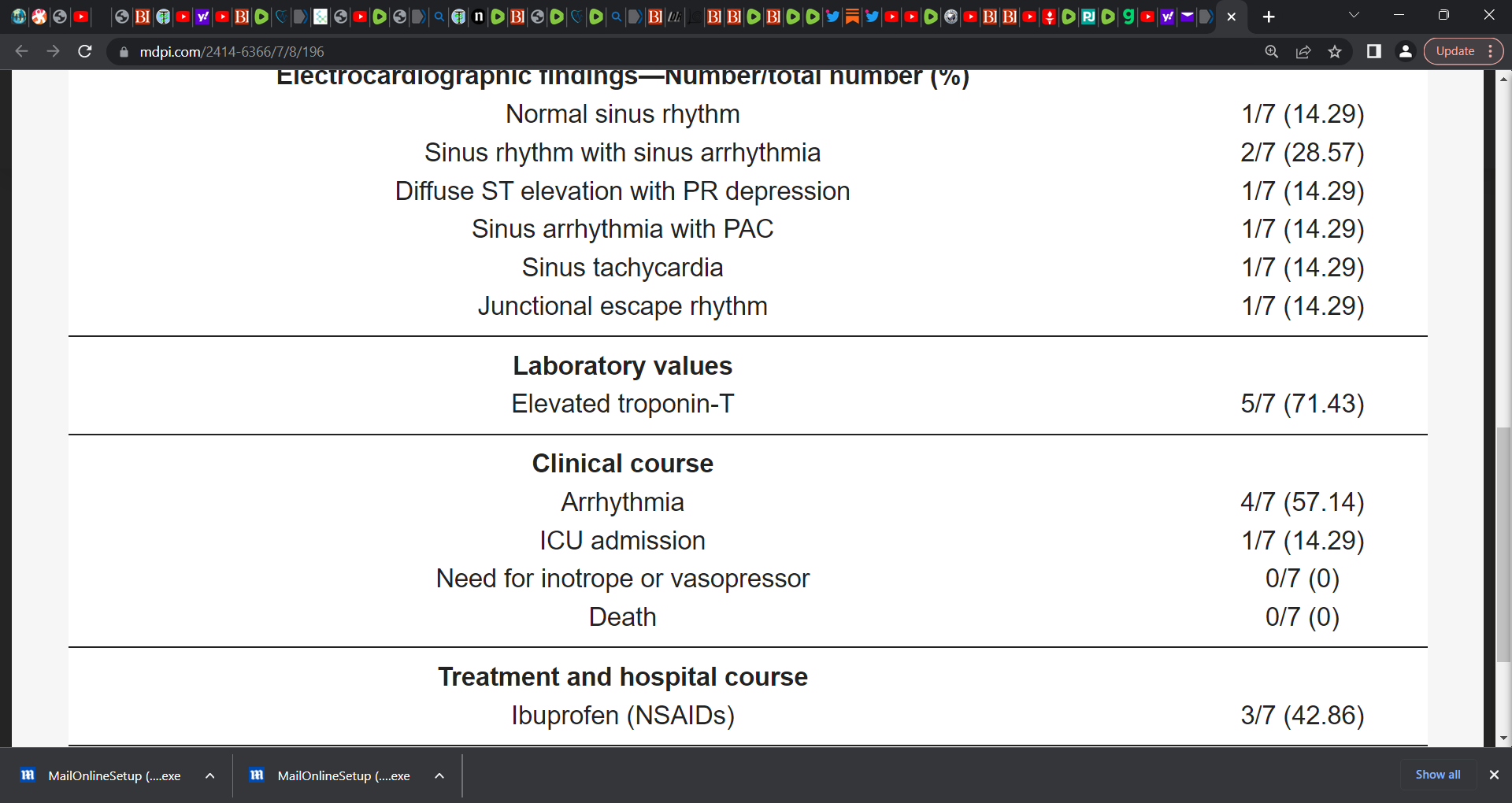This screenshot has width=1512, height=803.
Task: Click the vertical scrollbar thumb
Action: pos(1504,544)
